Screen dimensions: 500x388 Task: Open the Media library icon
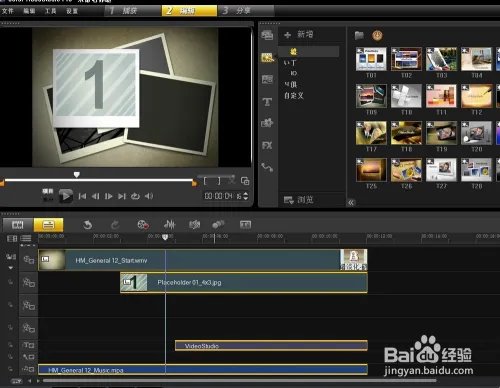point(267,35)
